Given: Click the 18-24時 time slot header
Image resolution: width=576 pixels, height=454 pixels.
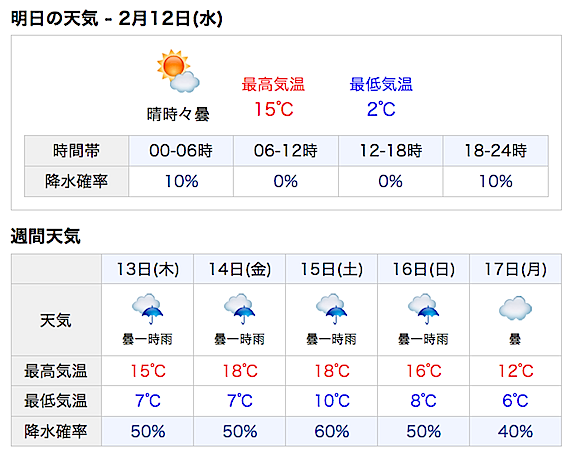Looking at the screenshot, I should pyautogui.click(x=496, y=151).
